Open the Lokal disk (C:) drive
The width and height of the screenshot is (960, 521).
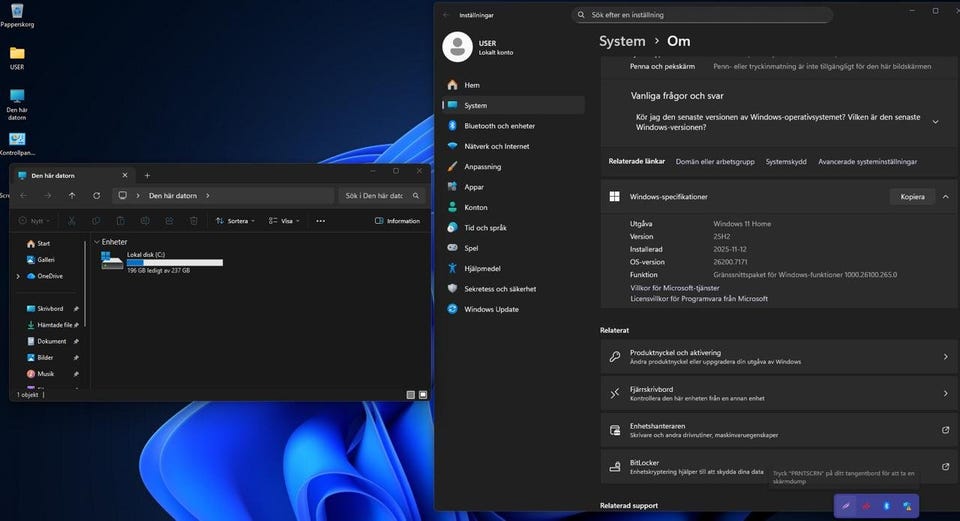tap(145, 255)
